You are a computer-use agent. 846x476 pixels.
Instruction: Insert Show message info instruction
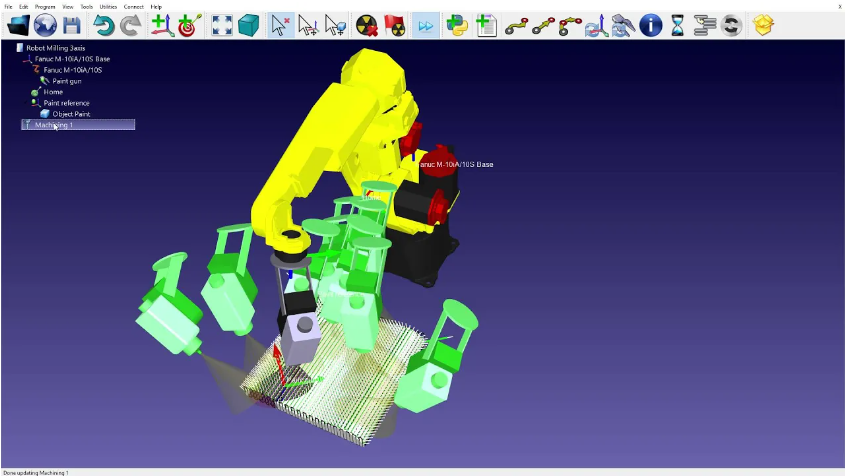pos(651,25)
